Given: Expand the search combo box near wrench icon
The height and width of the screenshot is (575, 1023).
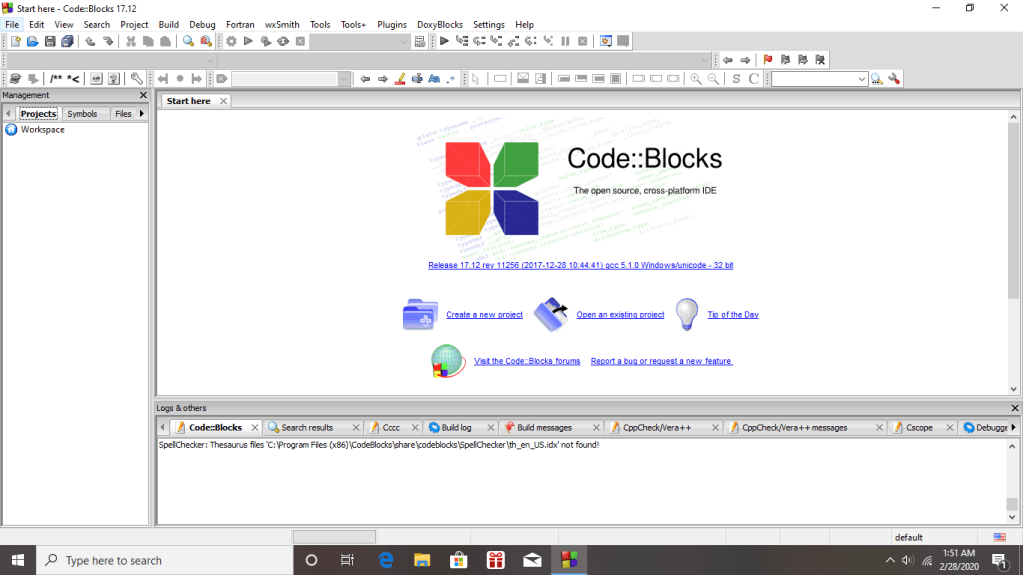Looking at the screenshot, I should click(x=861, y=79).
